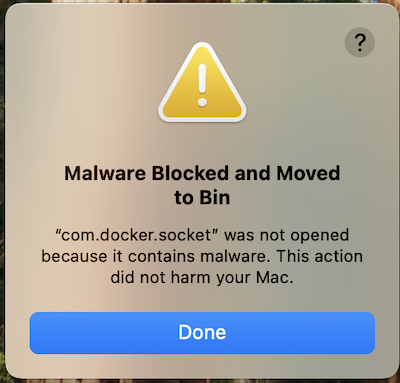Click the word "Malware" in the title
The width and height of the screenshot is (400, 383).
tap(105, 173)
